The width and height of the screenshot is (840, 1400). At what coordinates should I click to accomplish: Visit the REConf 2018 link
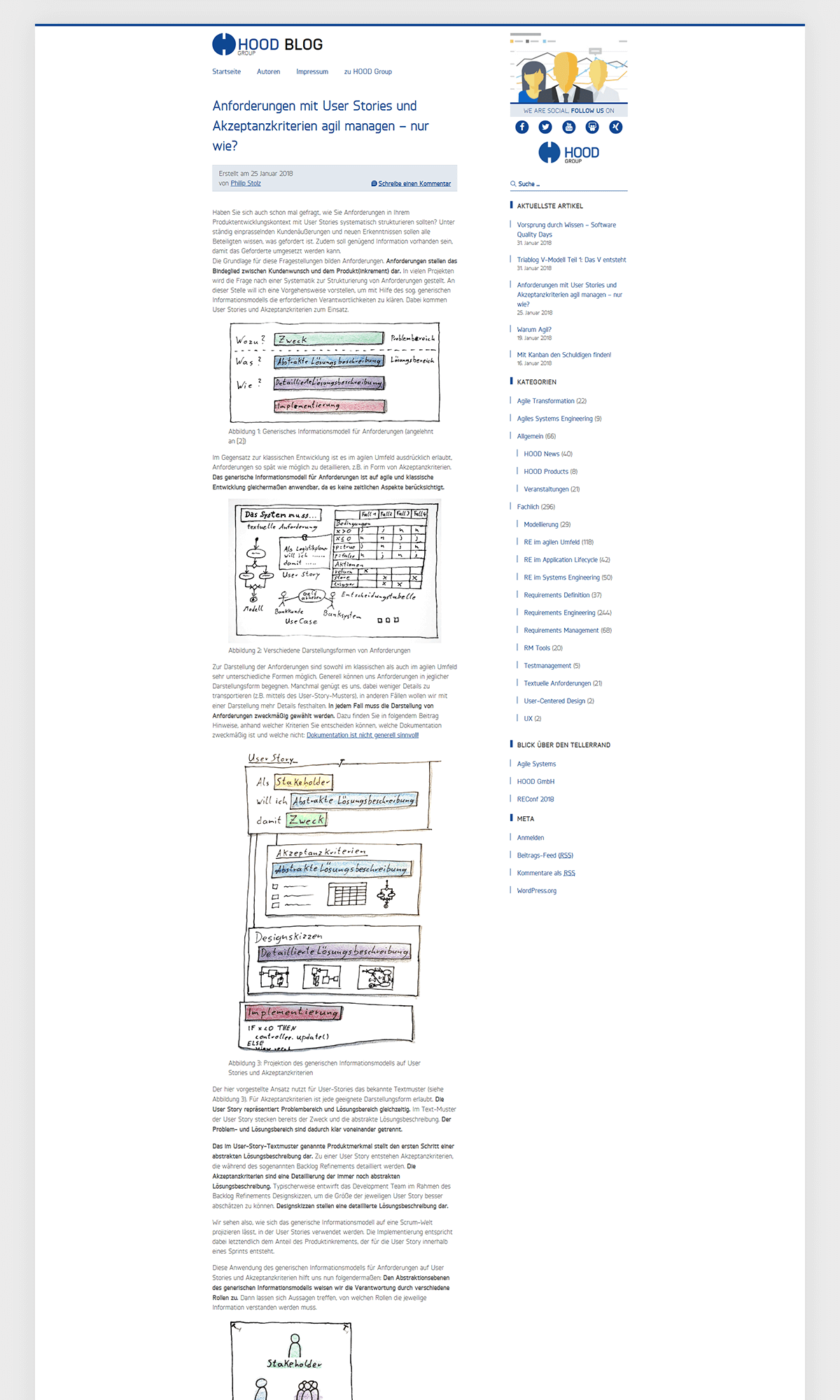point(535,799)
